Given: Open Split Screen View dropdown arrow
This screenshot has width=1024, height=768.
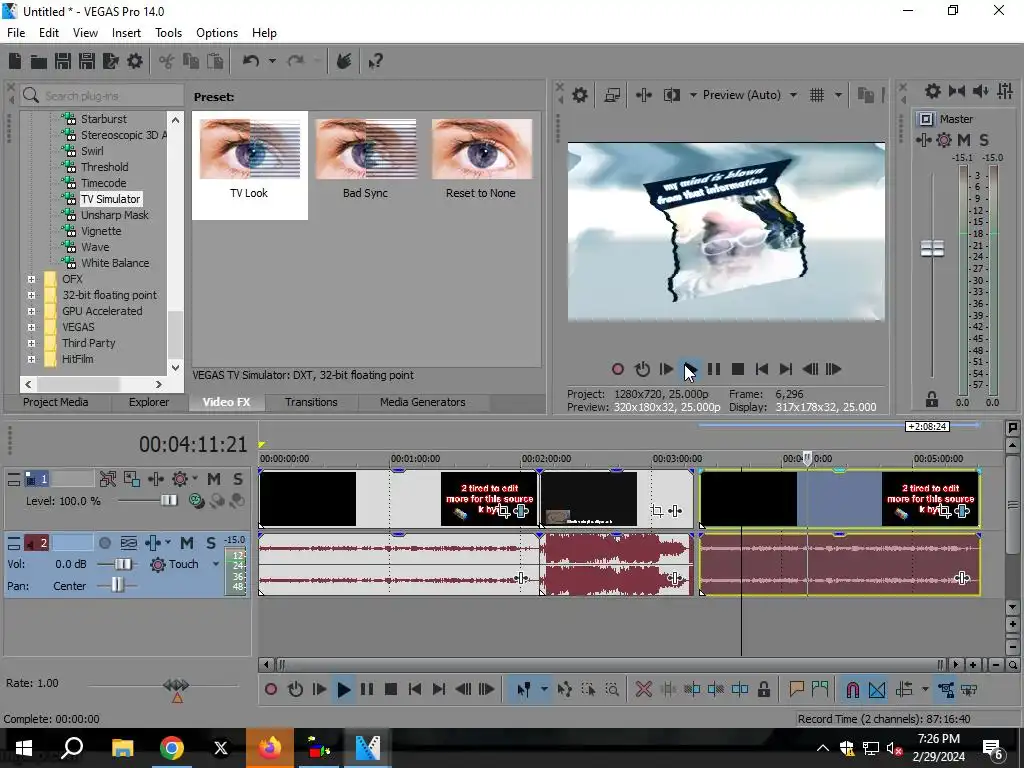Looking at the screenshot, I should 693,95.
